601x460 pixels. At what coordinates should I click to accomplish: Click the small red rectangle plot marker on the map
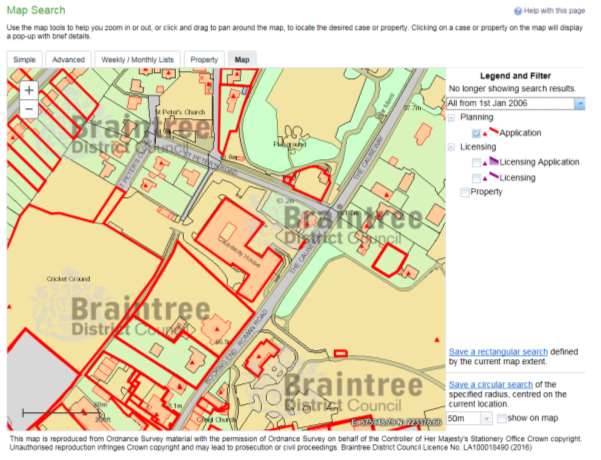[340, 353]
